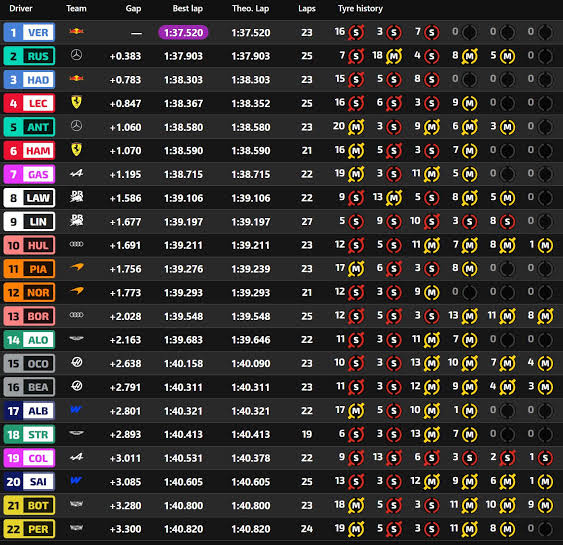
Task: Select the 6 HAM driver badge
Action: click(29, 150)
